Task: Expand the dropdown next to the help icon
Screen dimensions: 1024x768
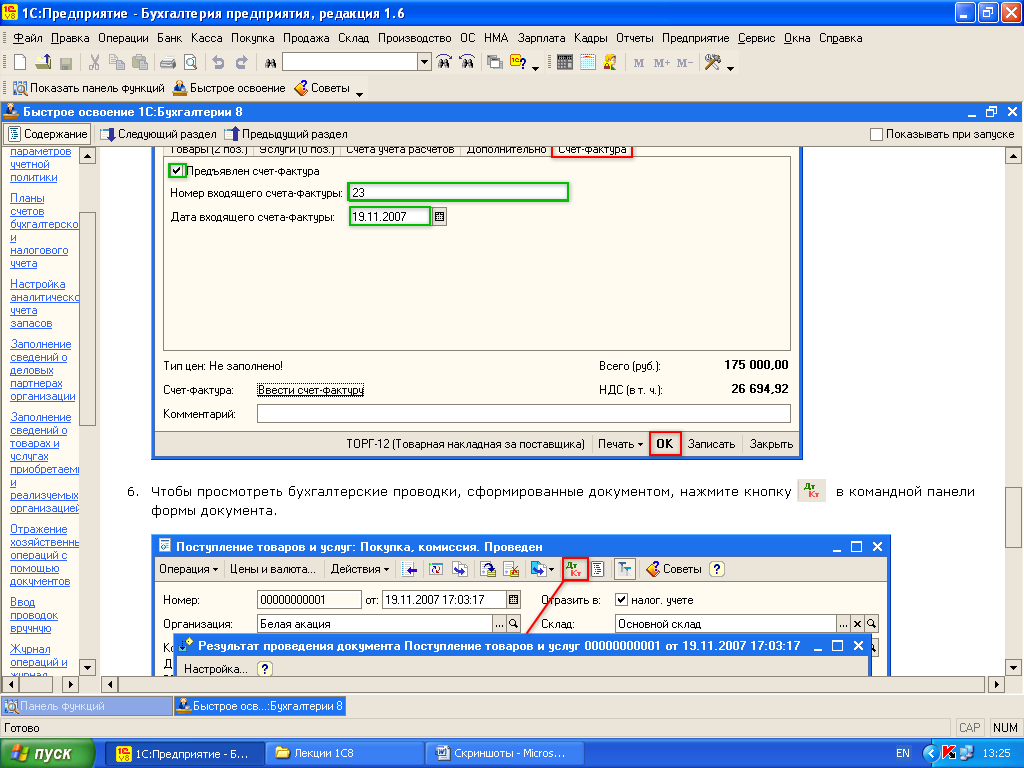Action: pos(535,67)
